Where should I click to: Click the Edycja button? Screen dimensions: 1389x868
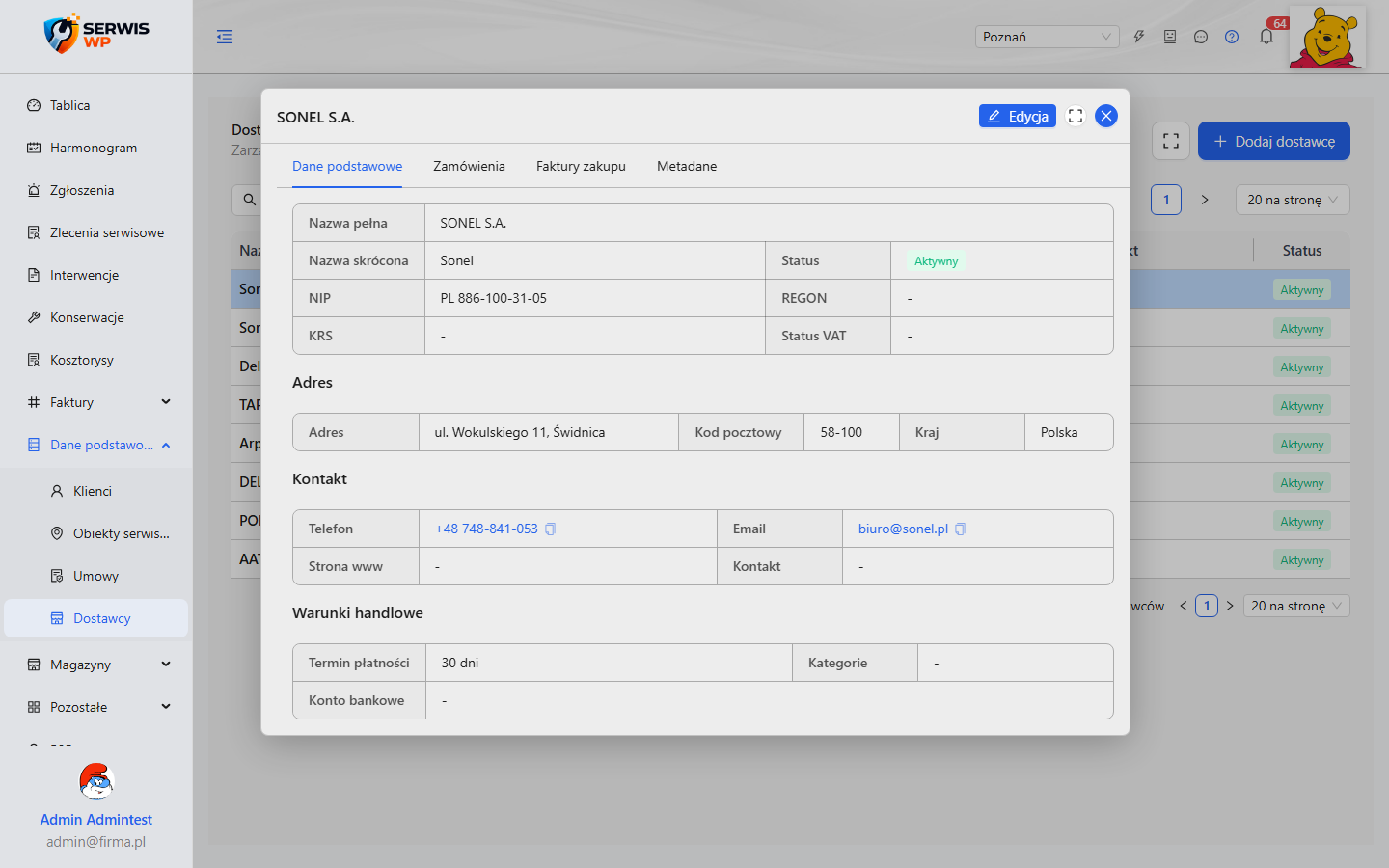point(1018,116)
